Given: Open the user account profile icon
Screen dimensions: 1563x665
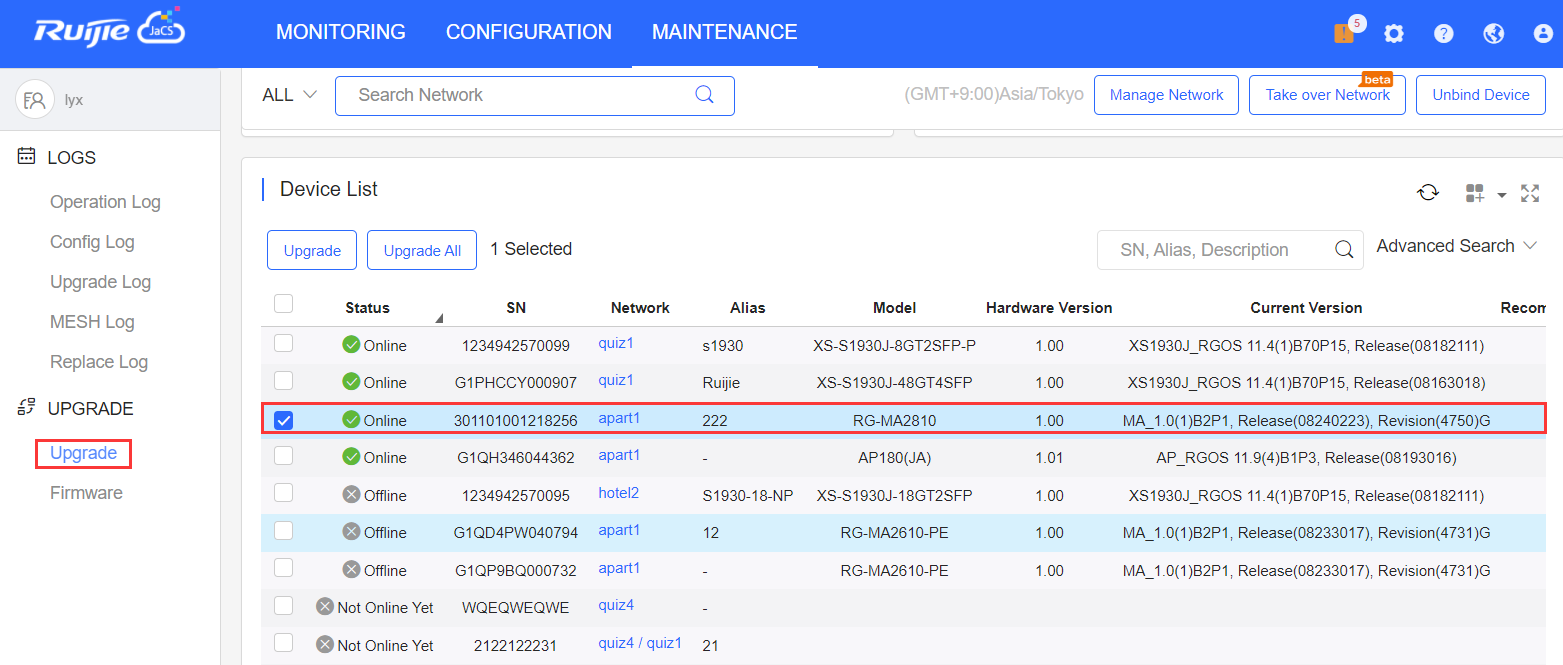Looking at the screenshot, I should [1543, 34].
